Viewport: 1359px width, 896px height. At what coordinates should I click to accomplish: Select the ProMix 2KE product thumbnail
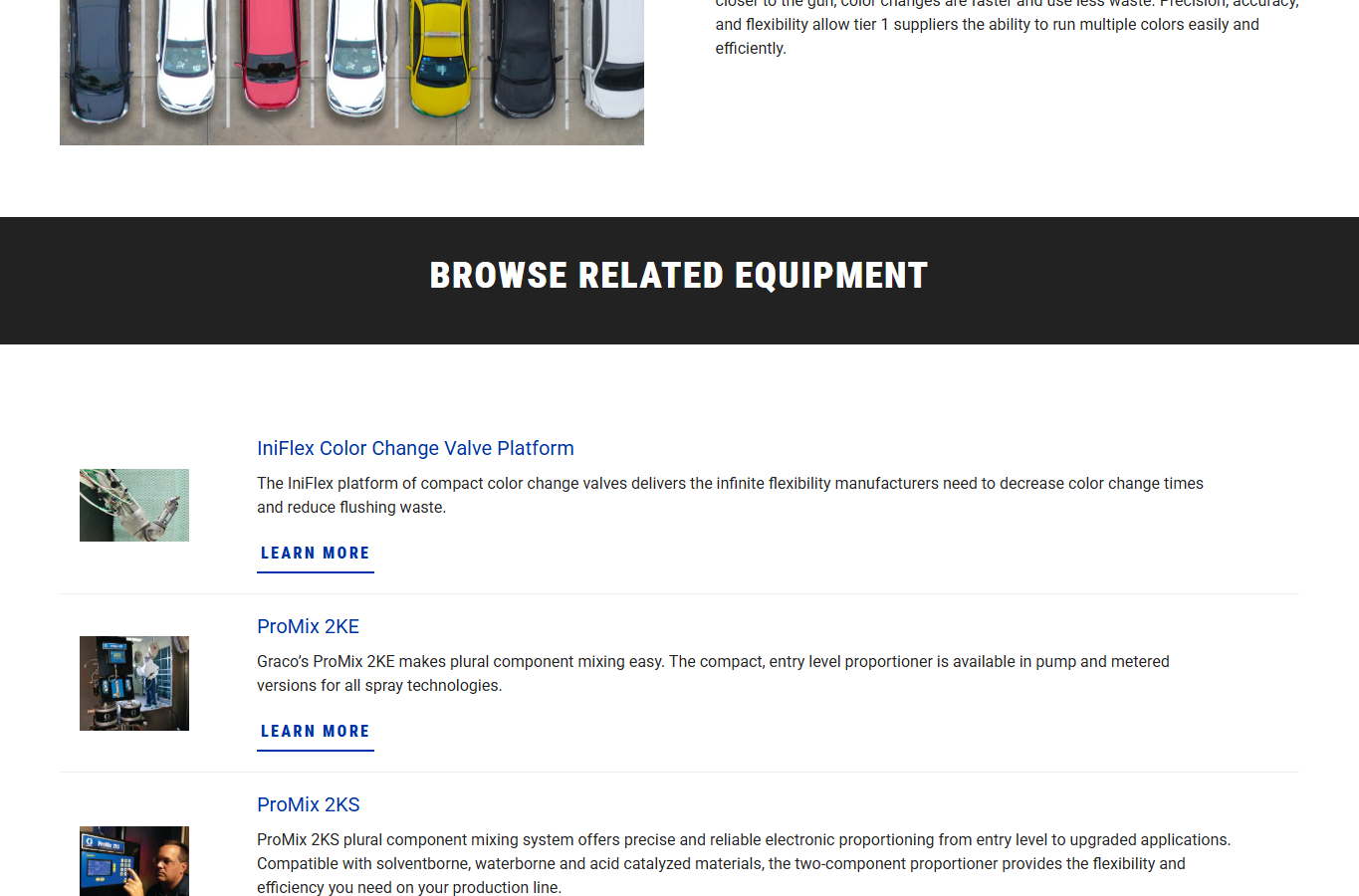134,683
